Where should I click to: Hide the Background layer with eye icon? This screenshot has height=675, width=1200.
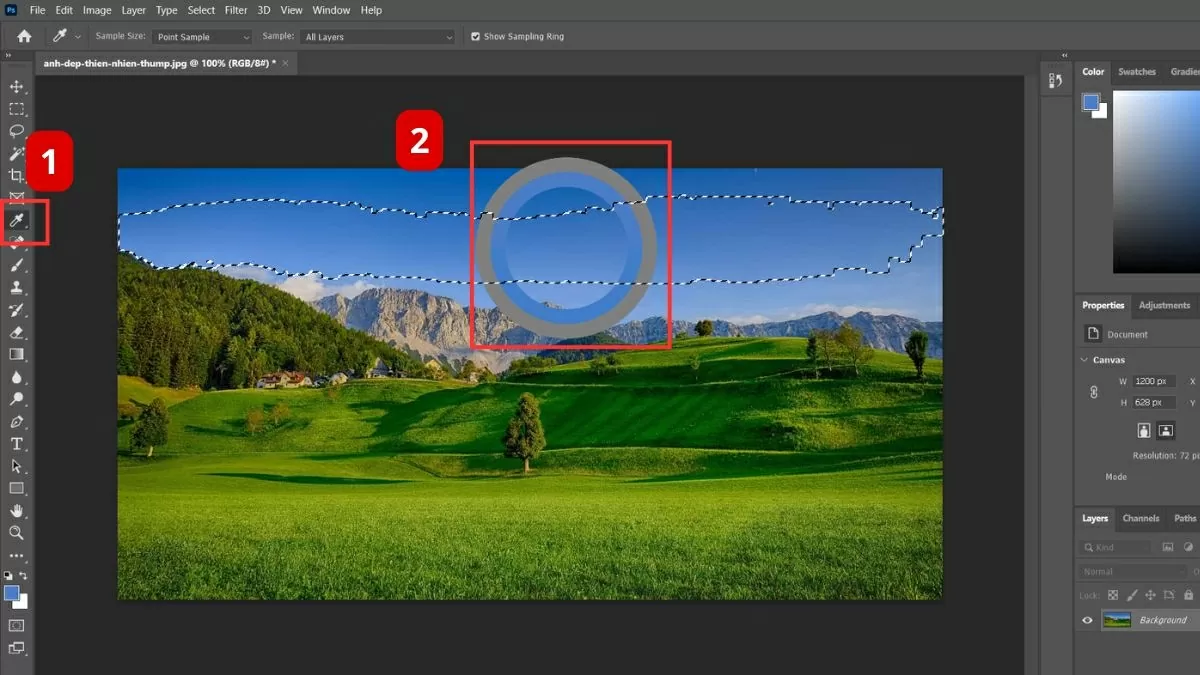click(x=1087, y=620)
